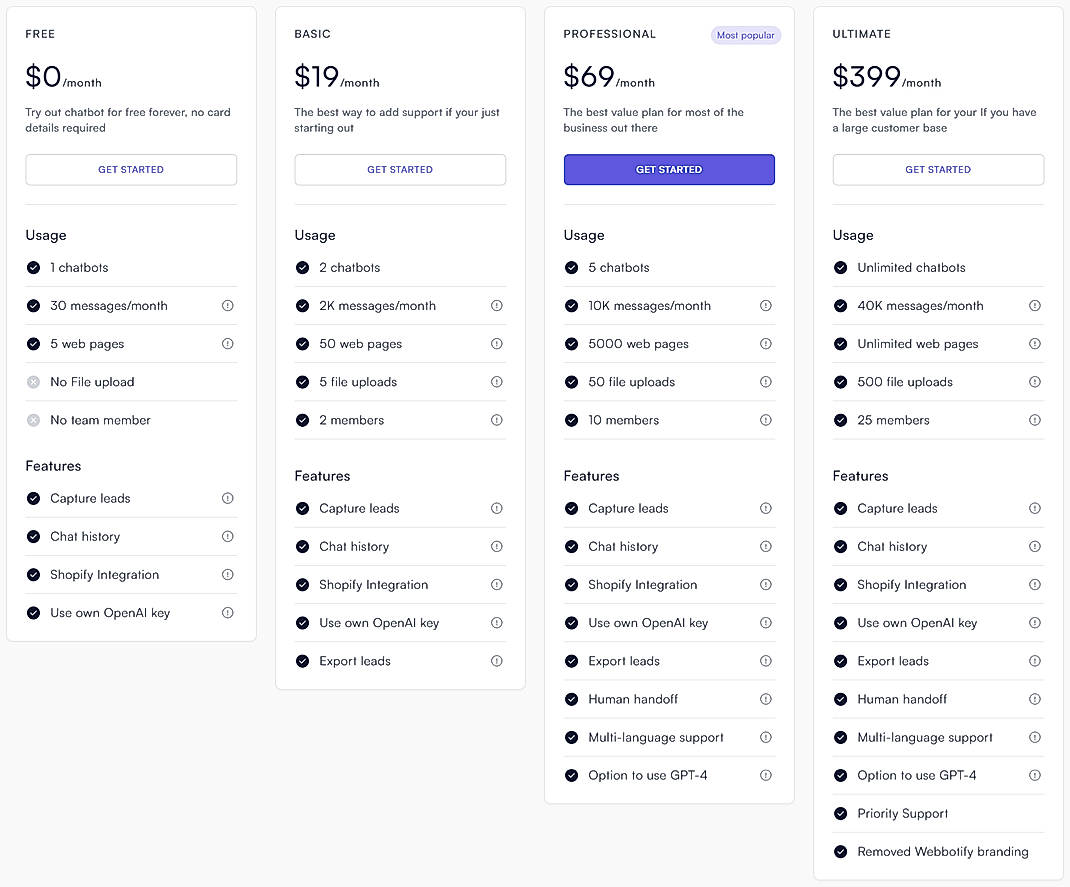Click the Most popular badge
Image resolution: width=1070 pixels, height=887 pixels.
point(745,34)
